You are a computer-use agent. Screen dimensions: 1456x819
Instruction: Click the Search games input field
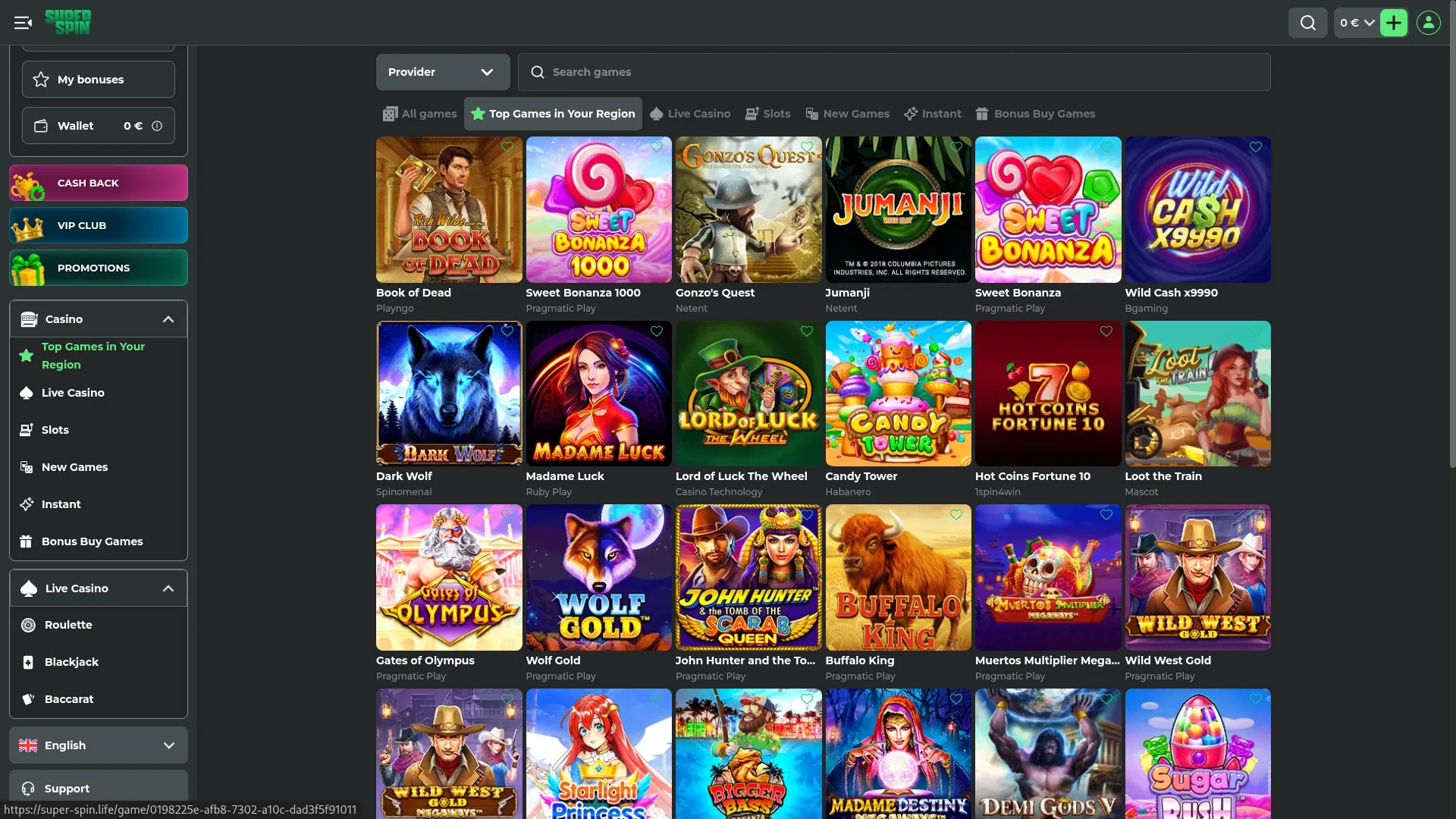894,72
